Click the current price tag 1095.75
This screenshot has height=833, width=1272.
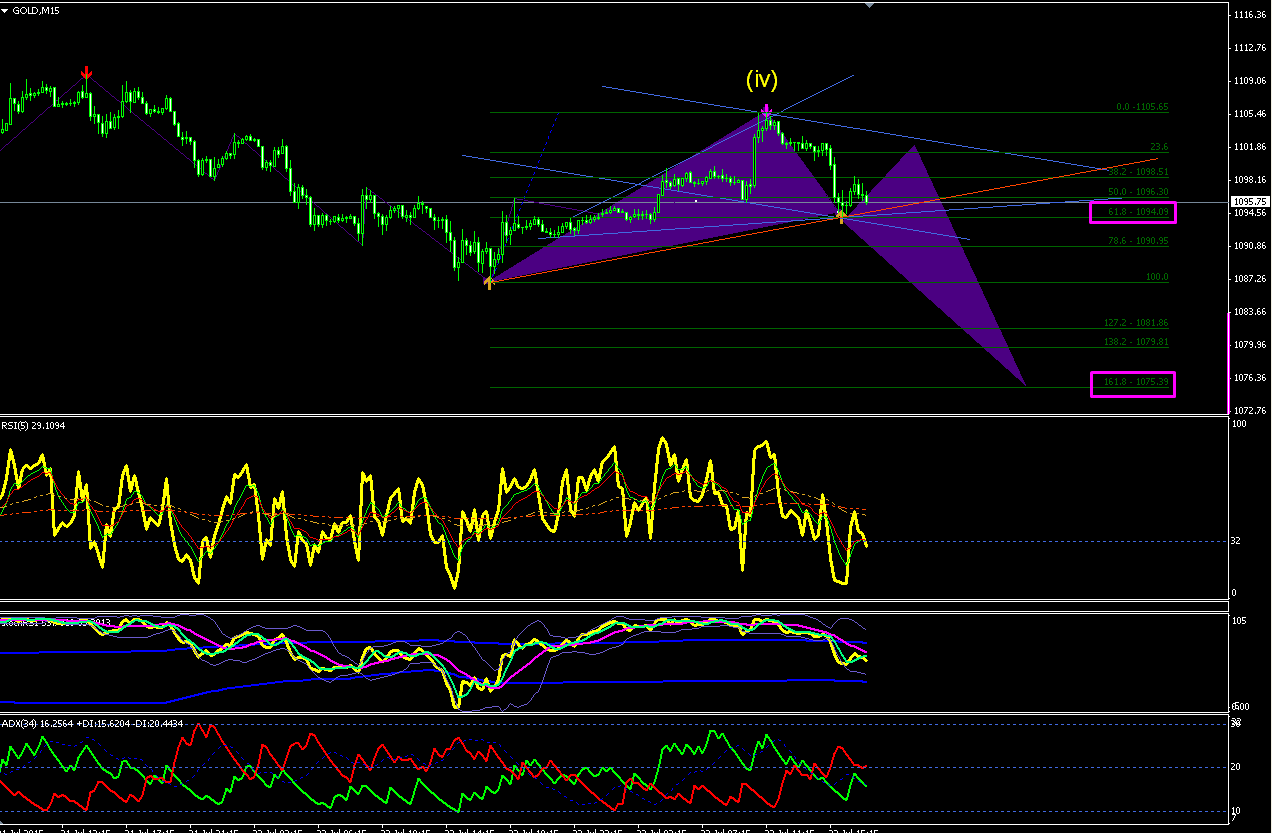pos(1251,201)
